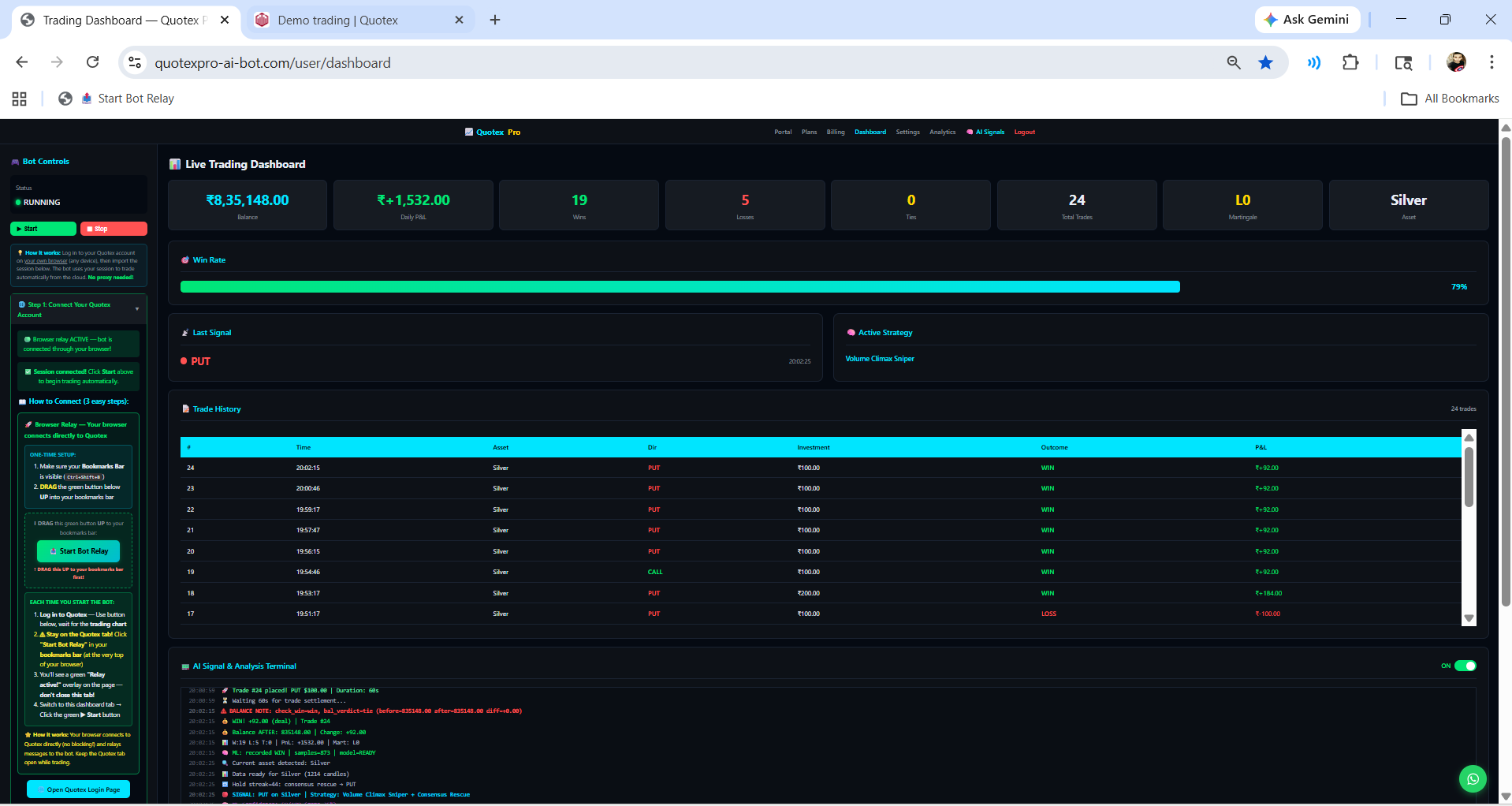Click the Volume Climax Sniper strategy text

[x=880, y=359]
